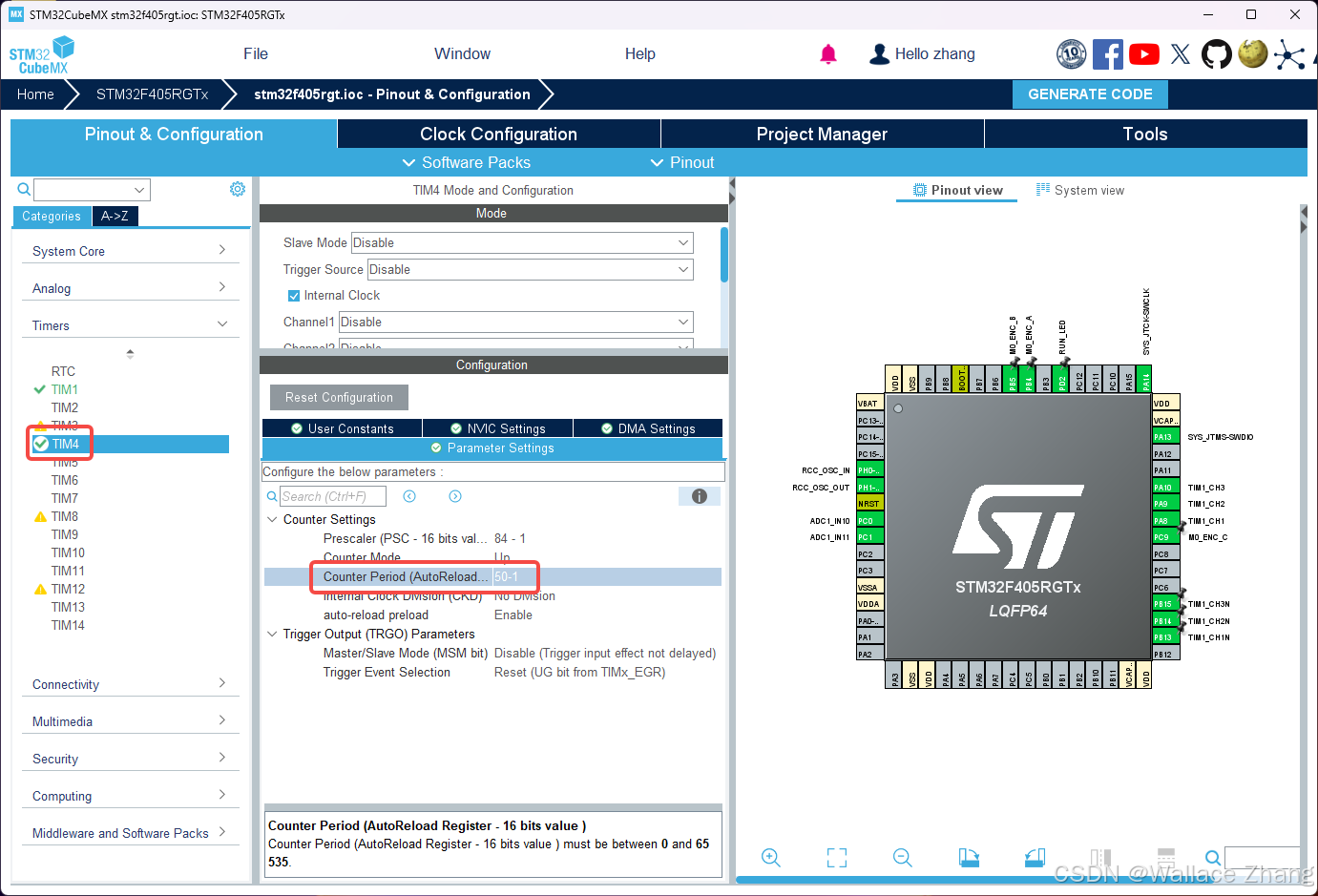
Task: Open the NVIC Settings tab
Action: 497,428
